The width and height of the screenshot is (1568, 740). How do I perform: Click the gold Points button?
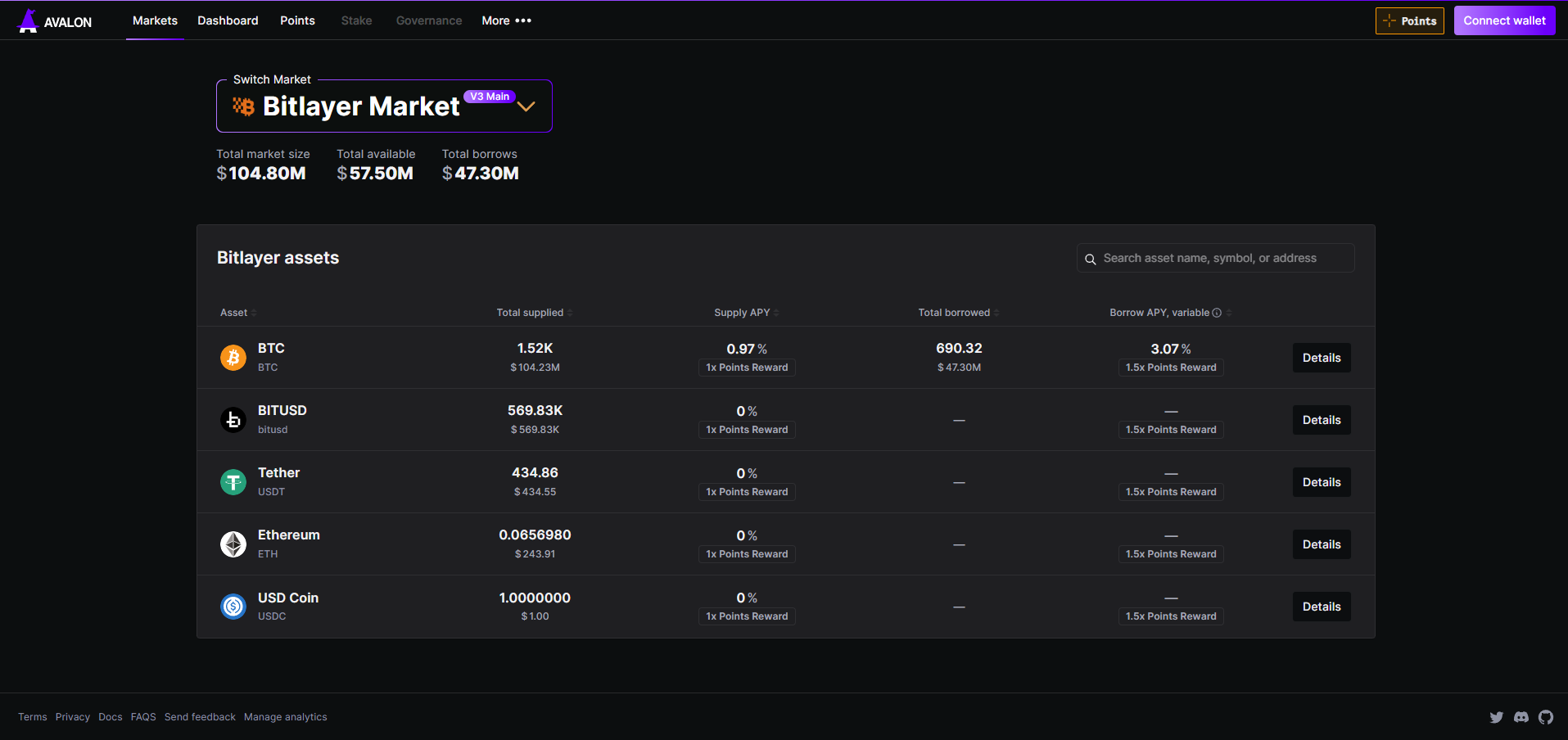[1410, 20]
